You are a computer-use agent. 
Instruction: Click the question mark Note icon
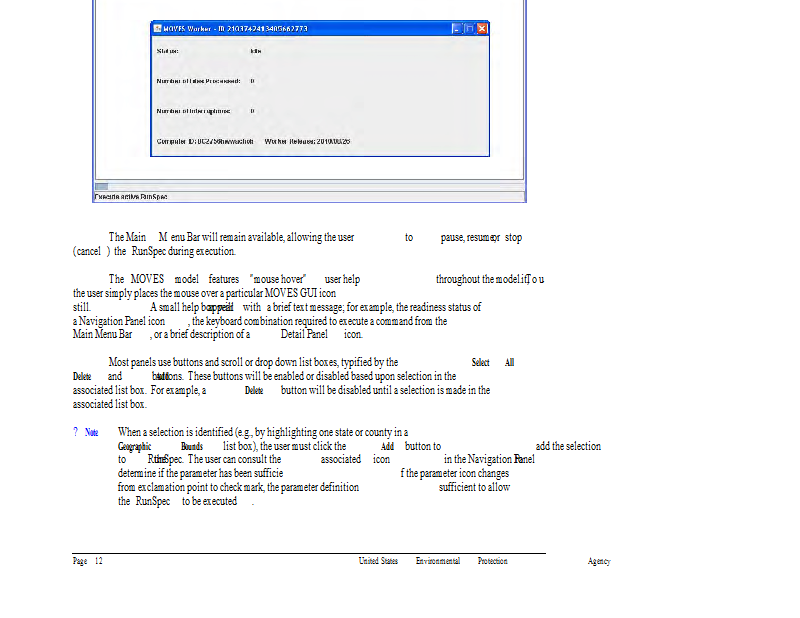point(75,432)
